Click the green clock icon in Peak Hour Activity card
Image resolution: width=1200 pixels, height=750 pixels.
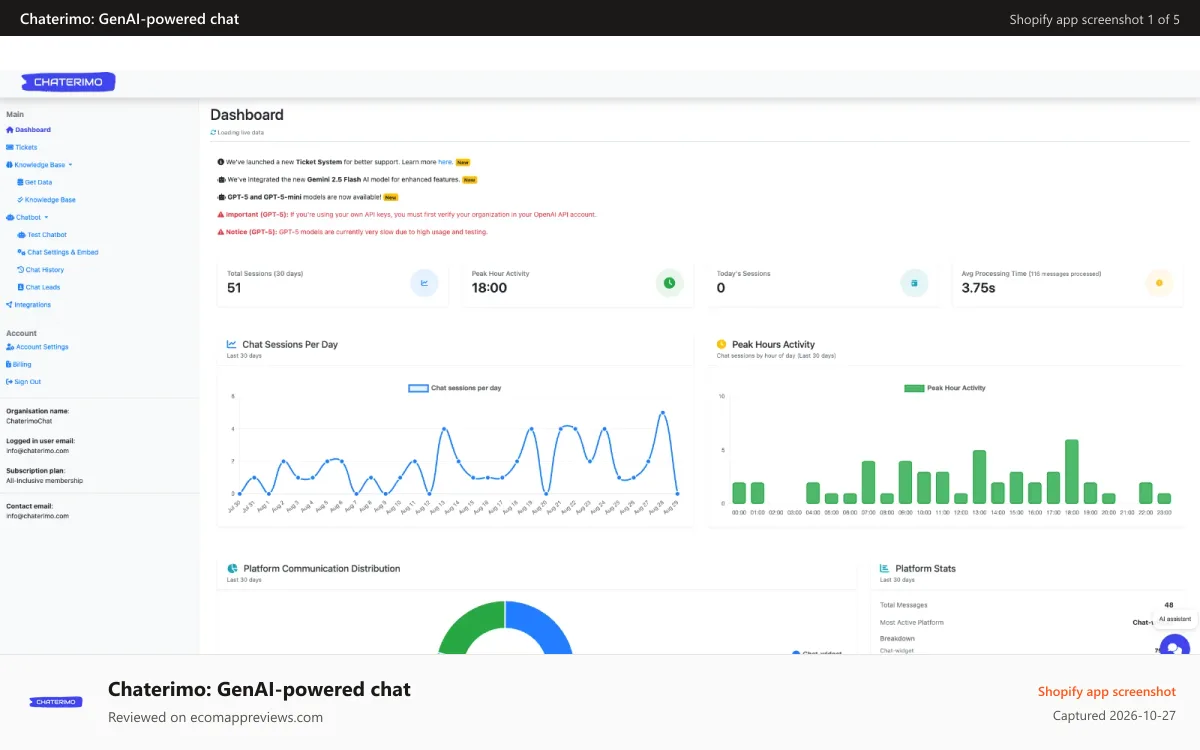point(670,283)
